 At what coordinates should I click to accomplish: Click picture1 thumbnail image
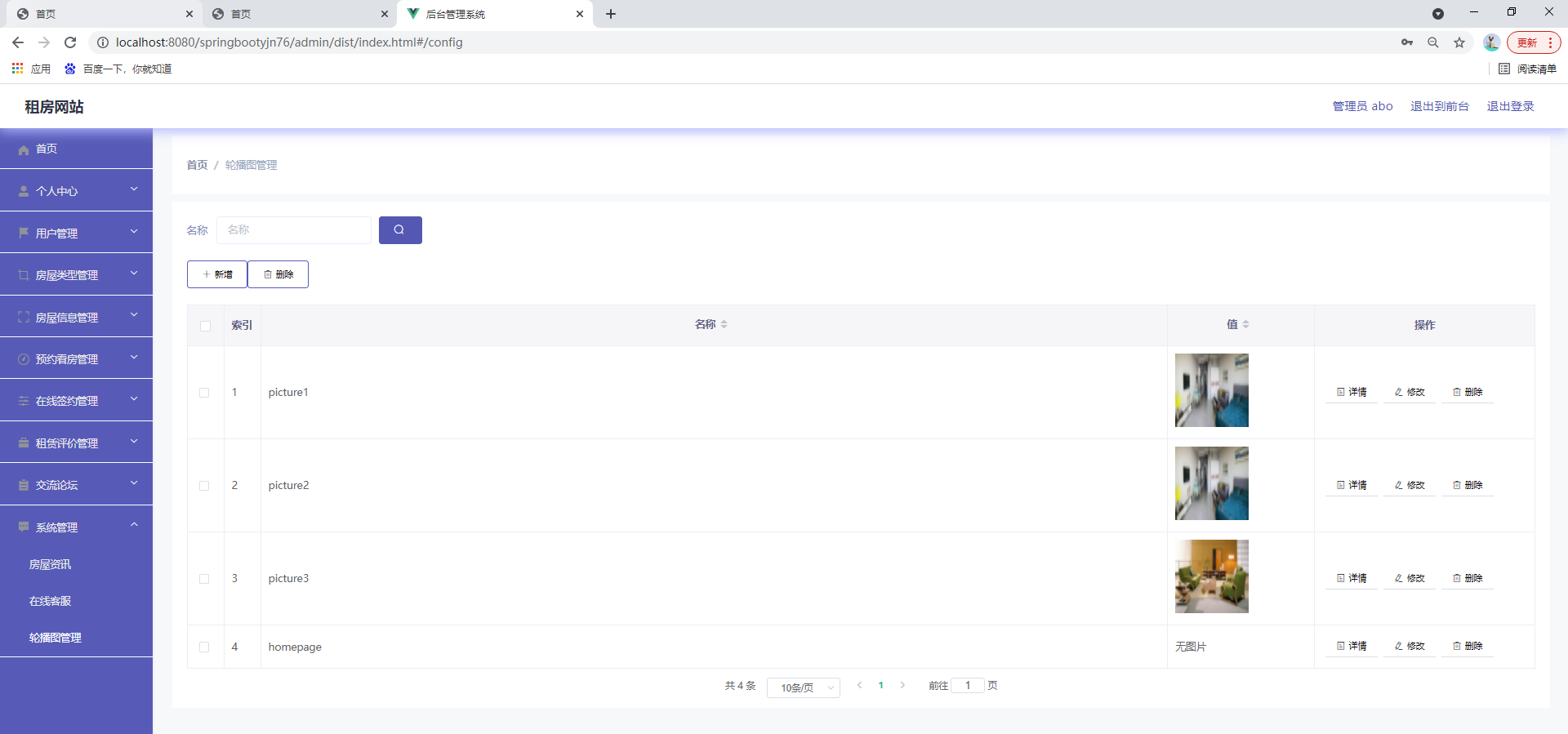pyautogui.click(x=1212, y=390)
